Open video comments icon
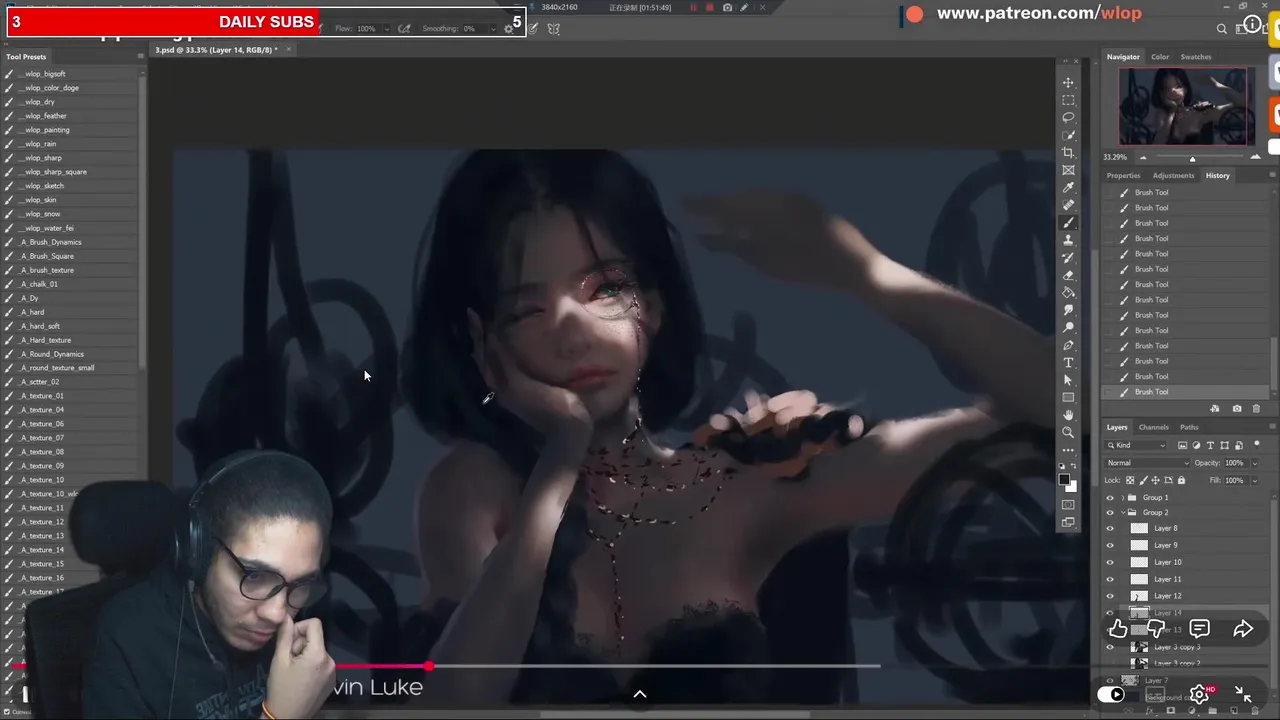This screenshot has height=720, width=1280. (x=1199, y=629)
